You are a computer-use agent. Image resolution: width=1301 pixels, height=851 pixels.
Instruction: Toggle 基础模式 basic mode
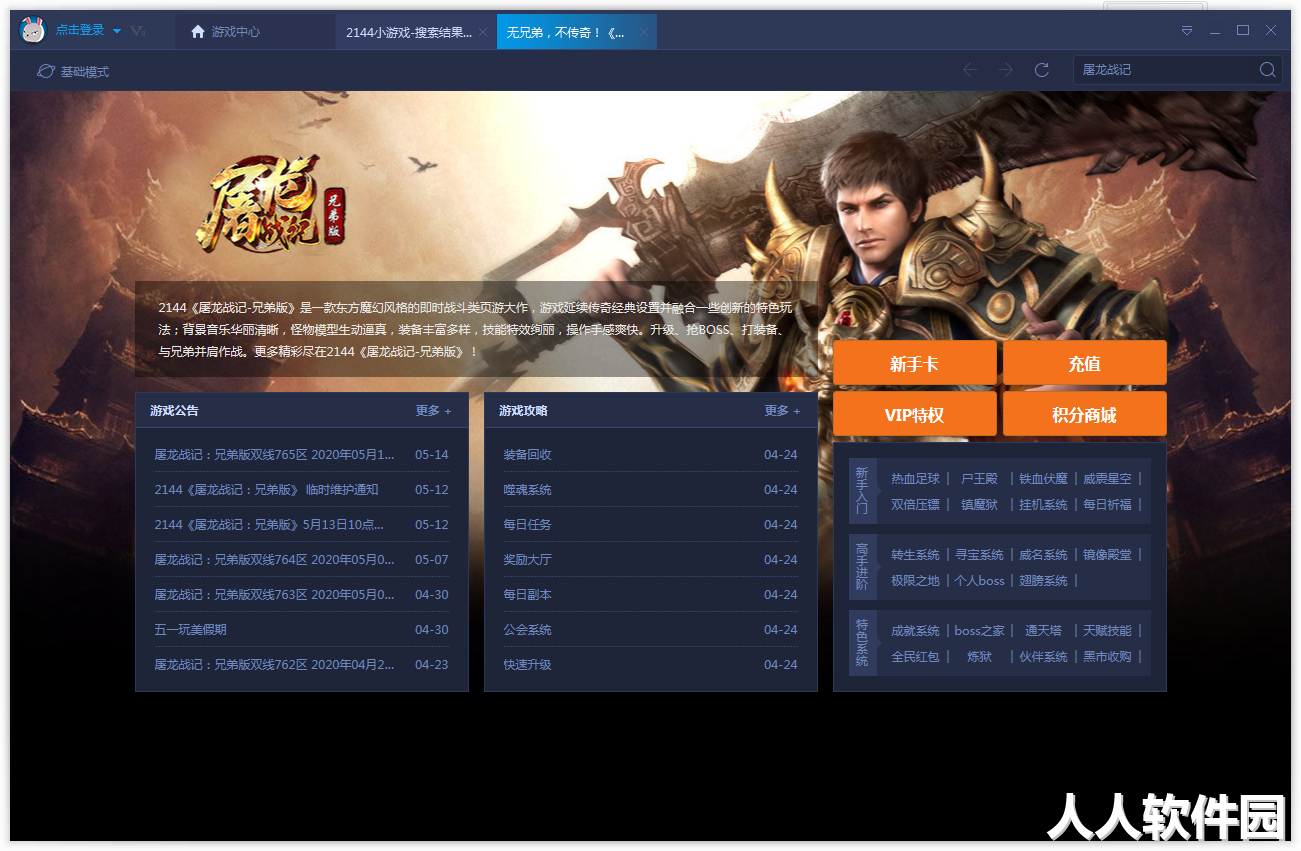coord(73,71)
